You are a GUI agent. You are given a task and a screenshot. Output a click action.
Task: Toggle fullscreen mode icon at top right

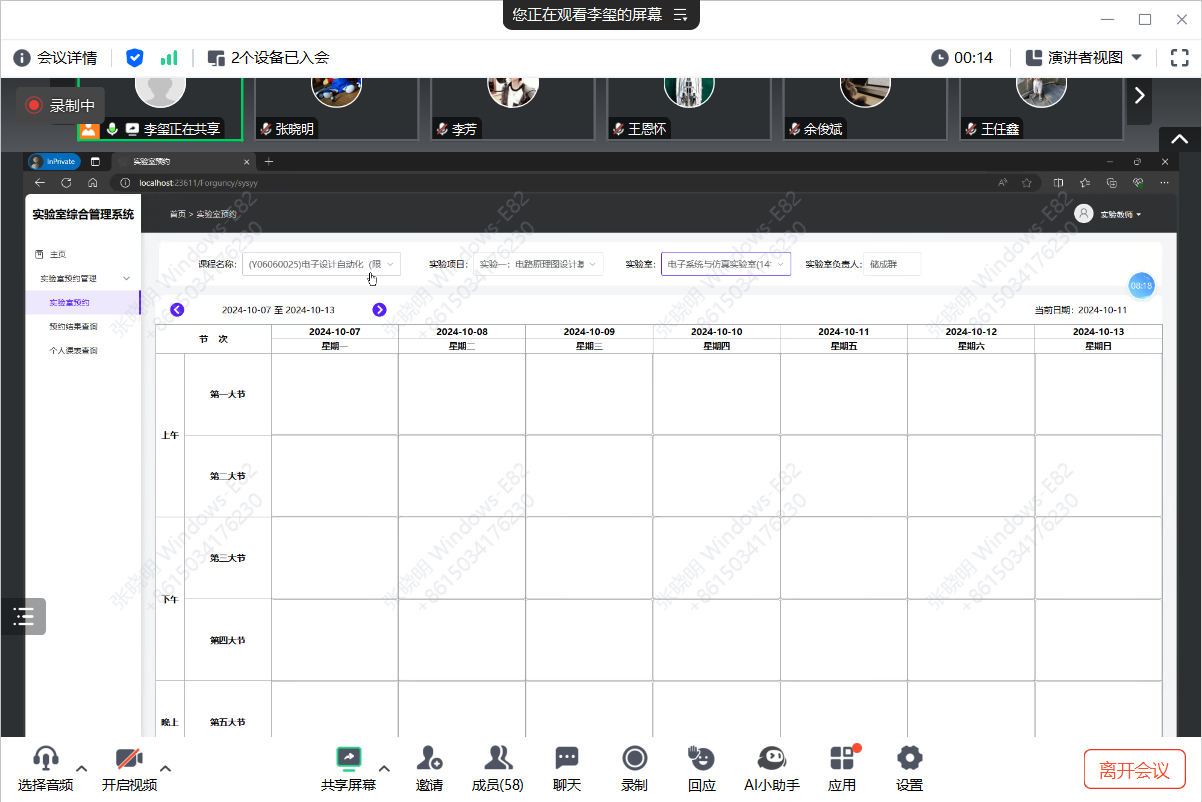click(x=1179, y=58)
